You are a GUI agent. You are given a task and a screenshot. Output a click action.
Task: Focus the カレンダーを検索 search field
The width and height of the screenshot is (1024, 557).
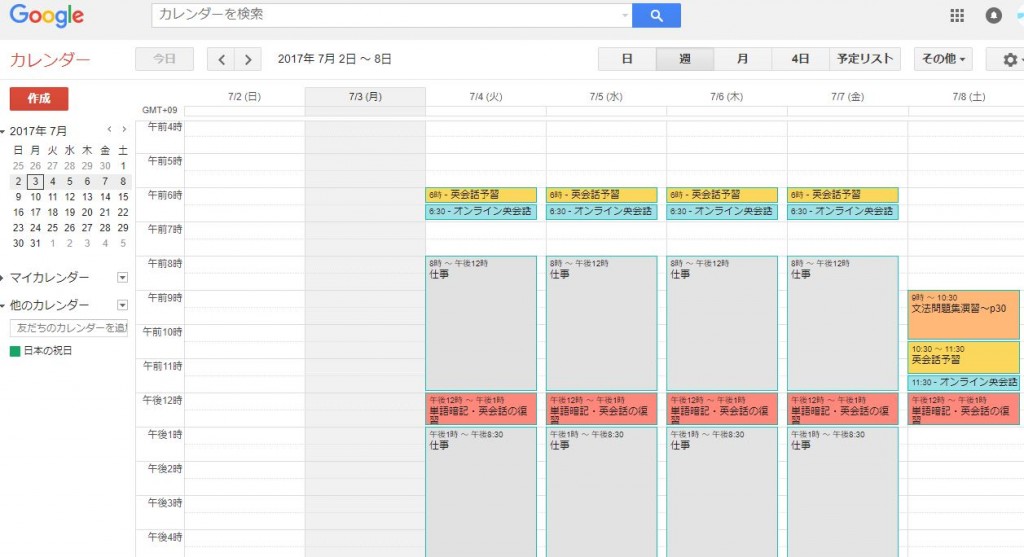pyautogui.click(x=385, y=16)
